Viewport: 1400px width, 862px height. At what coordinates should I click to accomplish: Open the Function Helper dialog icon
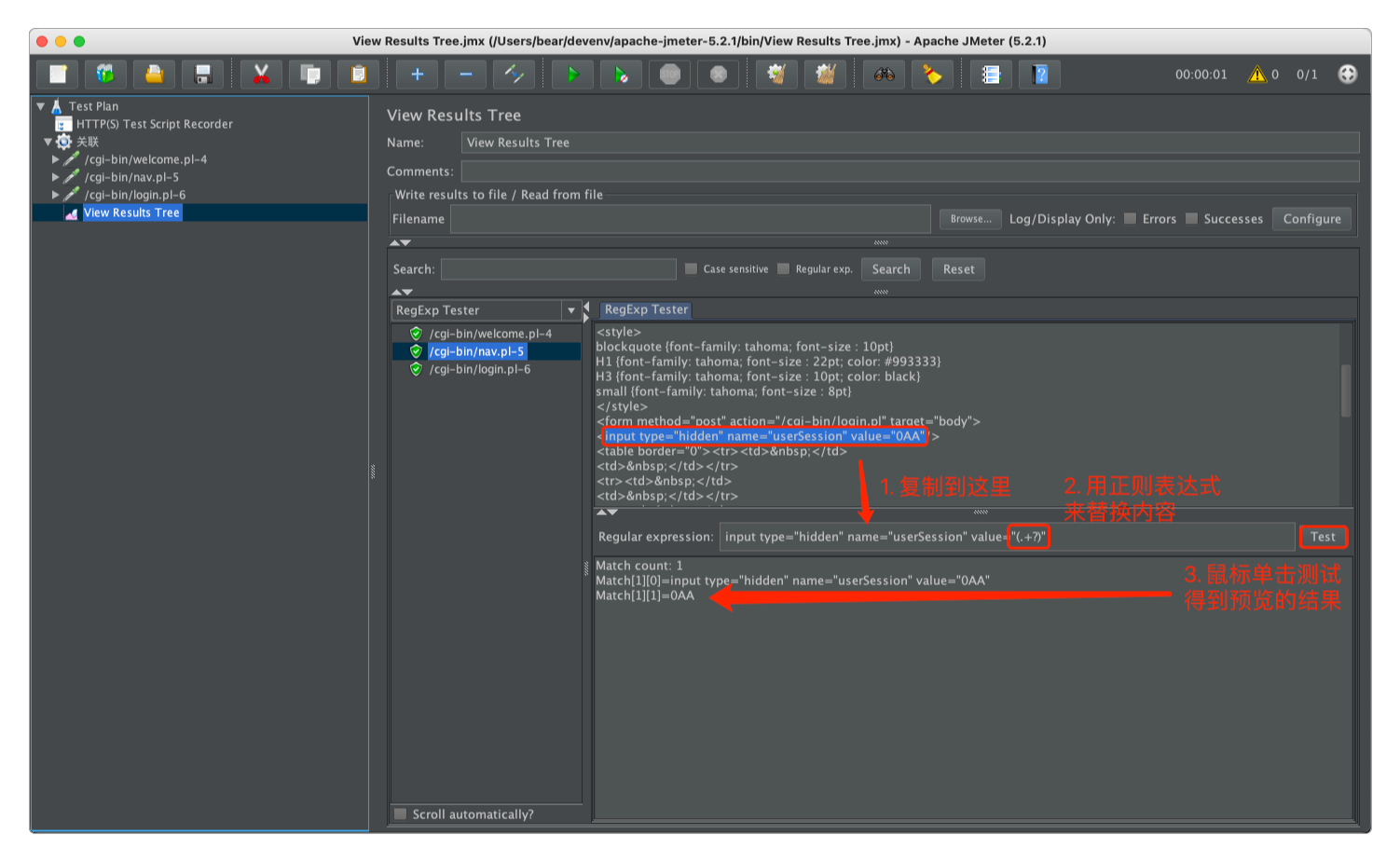(992, 75)
